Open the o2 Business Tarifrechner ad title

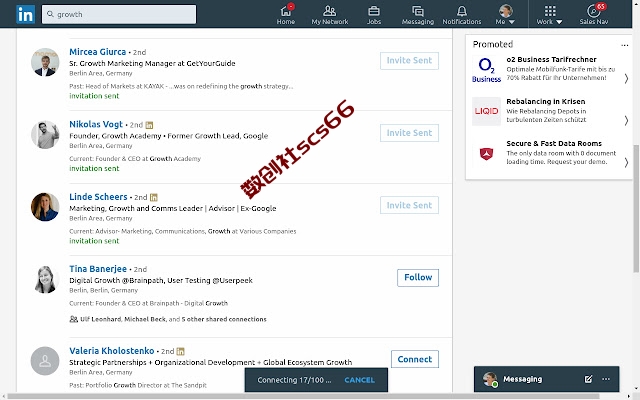pyautogui.click(x=551, y=60)
